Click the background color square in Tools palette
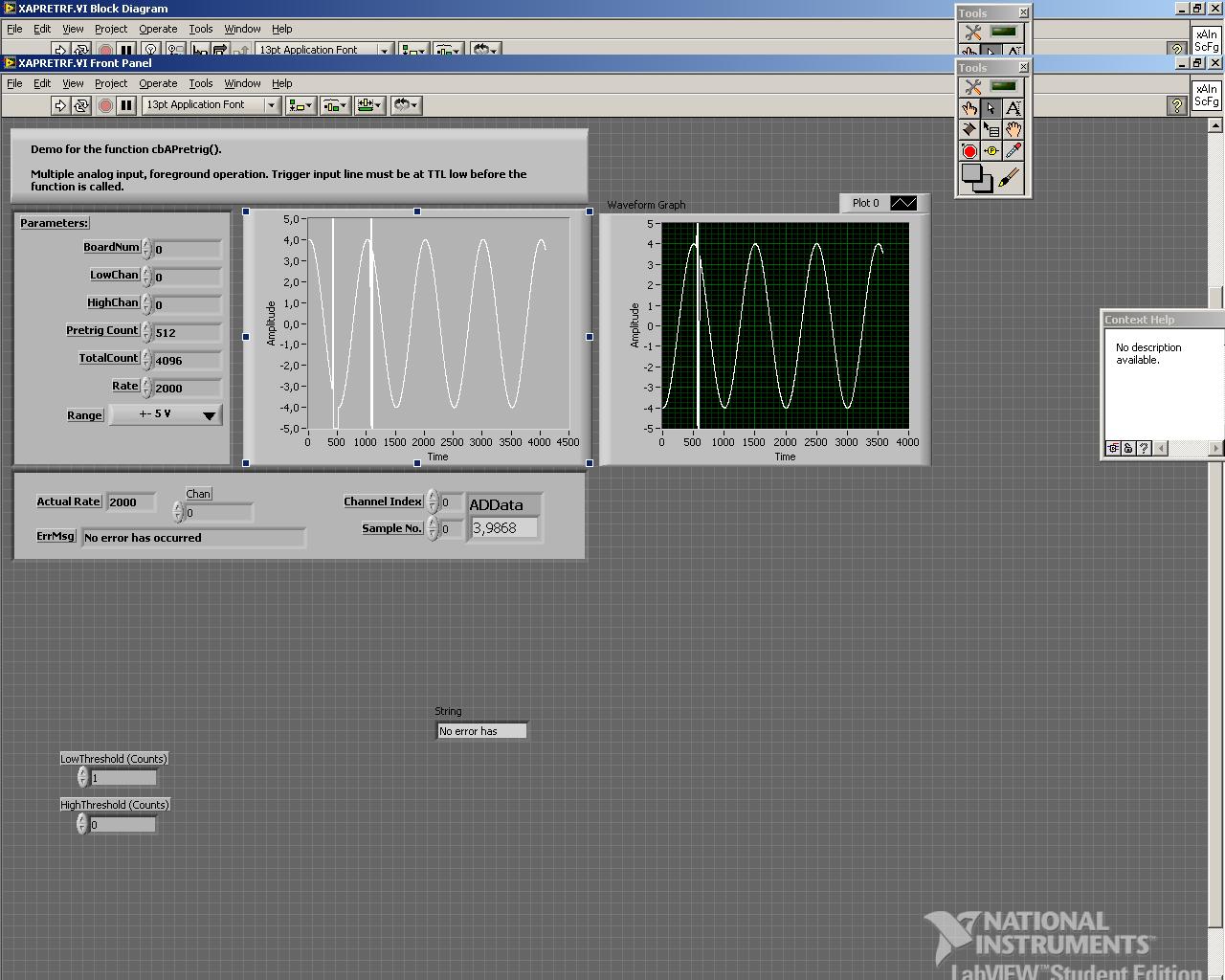The image size is (1225, 980). [x=986, y=185]
